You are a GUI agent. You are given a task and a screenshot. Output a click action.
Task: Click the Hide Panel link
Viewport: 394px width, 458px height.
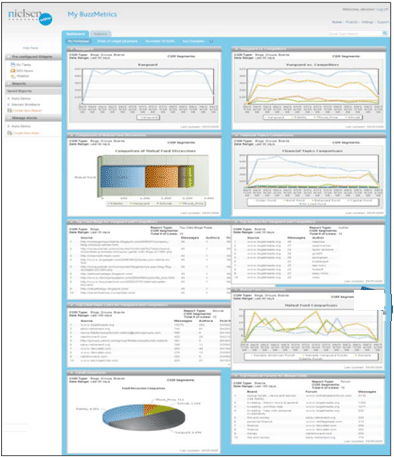(30, 48)
